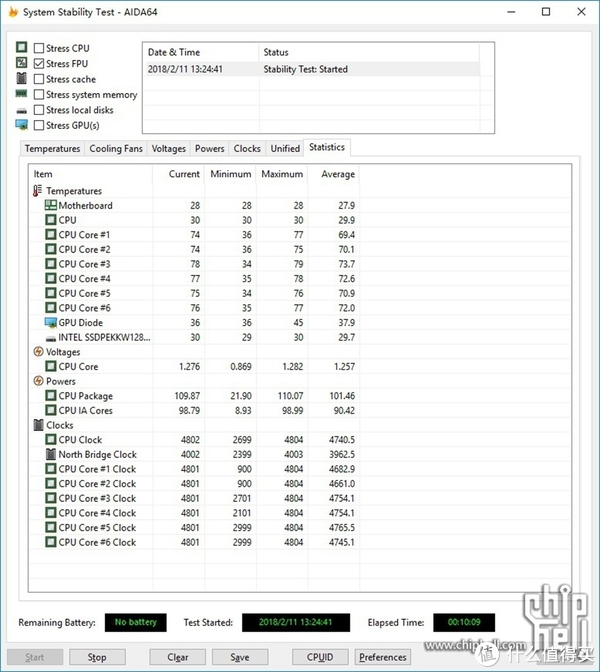Click the 'No battery' indicator
The image size is (600, 672).
pyautogui.click(x=135, y=622)
